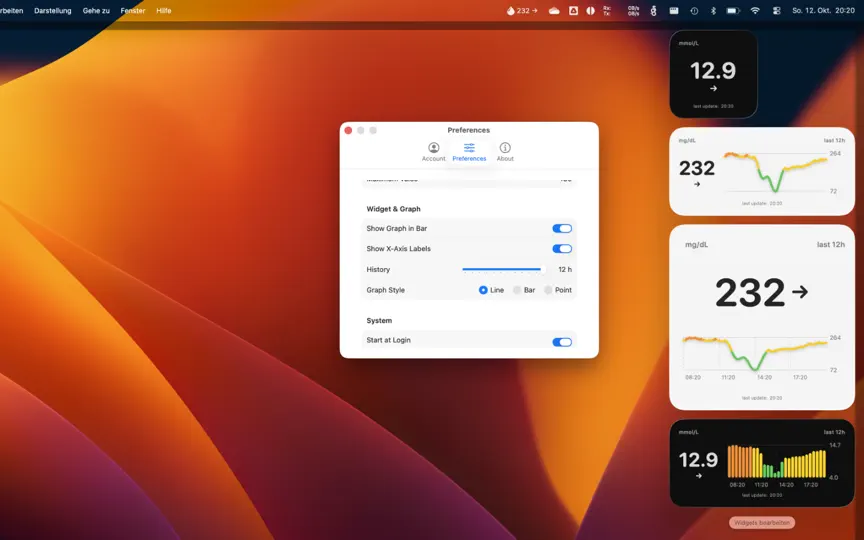Click the triangle app icon in menu bar
The height and width of the screenshot is (540, 864).
573,10
